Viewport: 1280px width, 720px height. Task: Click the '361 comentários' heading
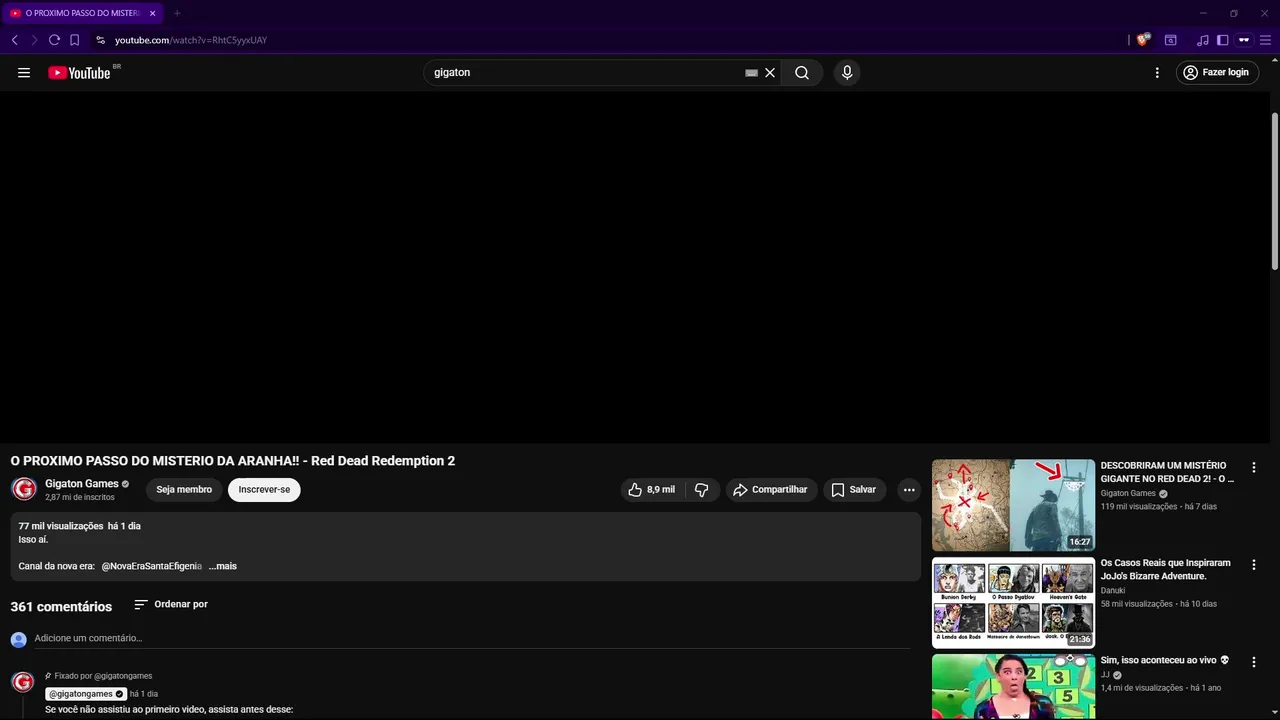point(61,607)
